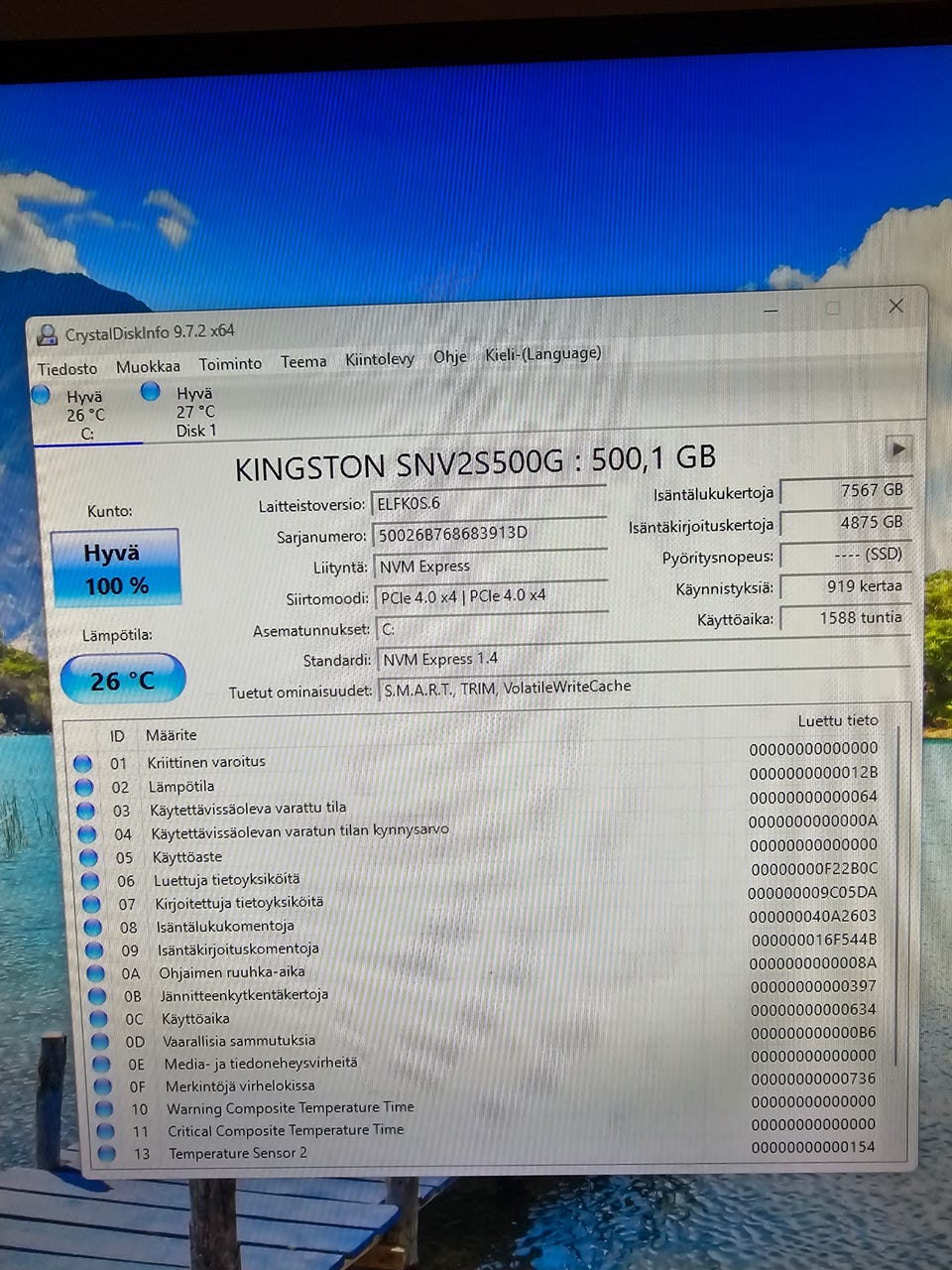Click the Siirtomoodi field PCIe 4.0 x4

click(492, 597)
